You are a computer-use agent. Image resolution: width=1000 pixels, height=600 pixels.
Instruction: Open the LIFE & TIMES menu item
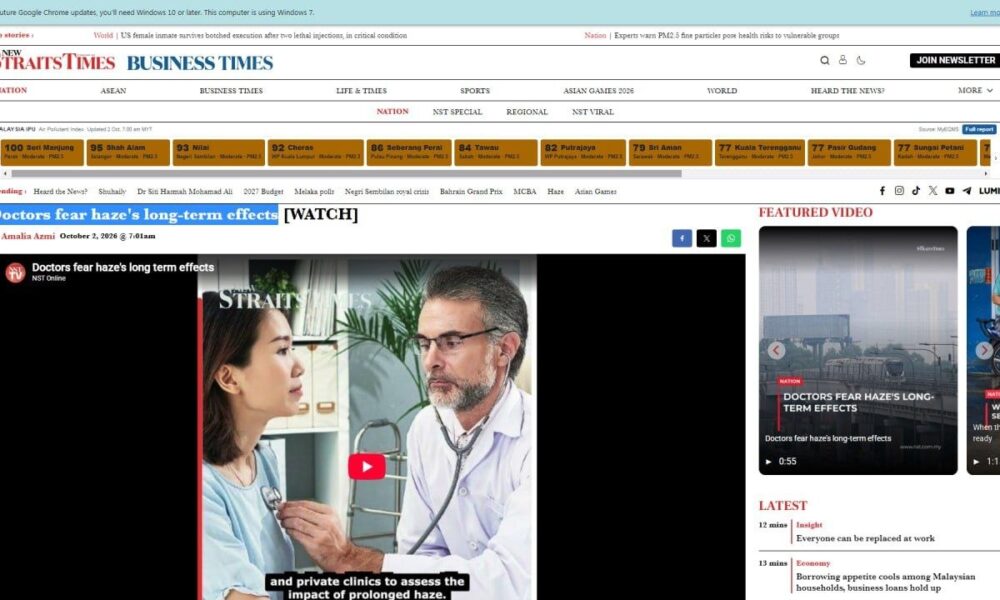(x=361, y=91)
